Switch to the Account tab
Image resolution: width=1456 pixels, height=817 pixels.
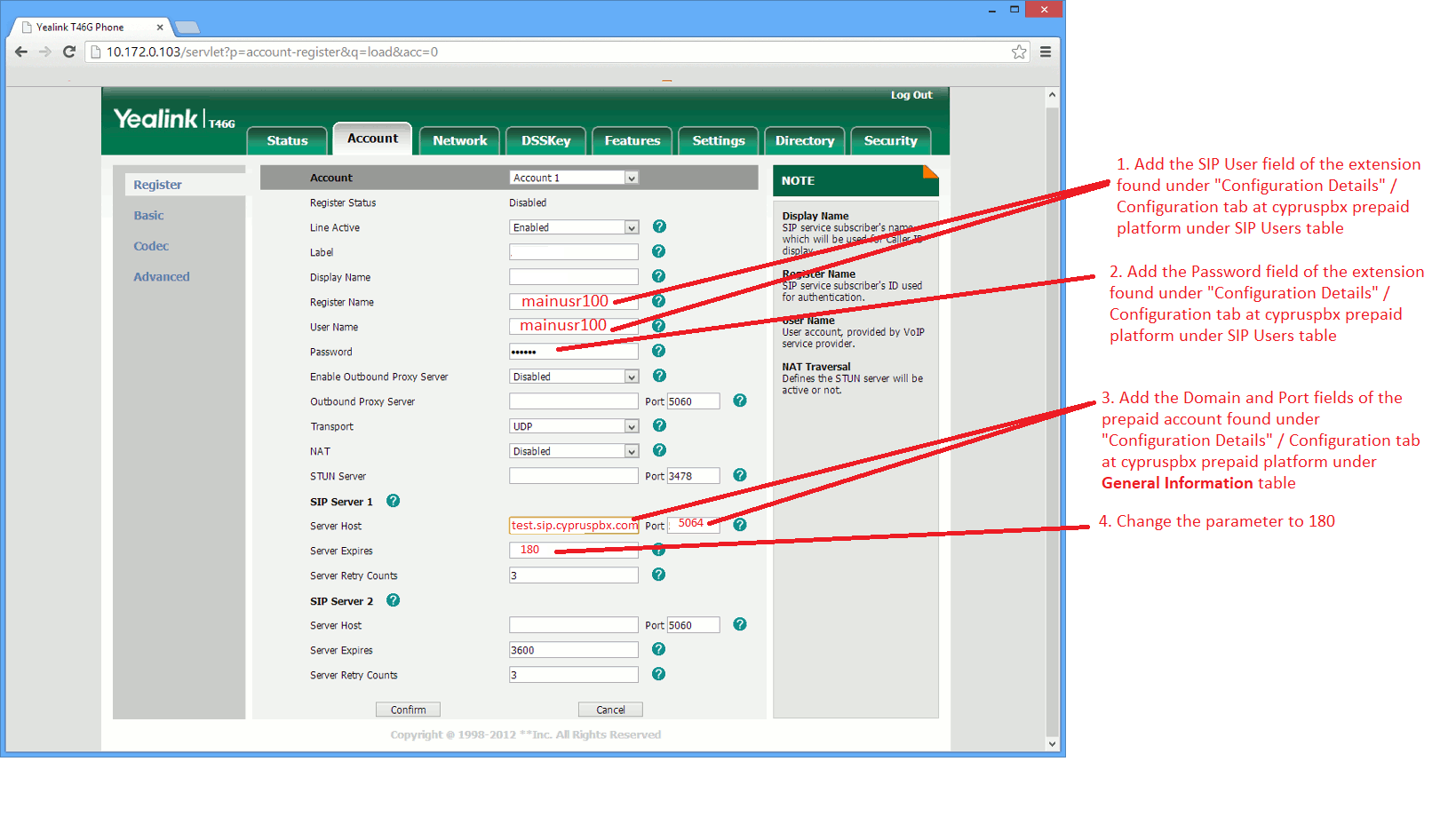372,139
